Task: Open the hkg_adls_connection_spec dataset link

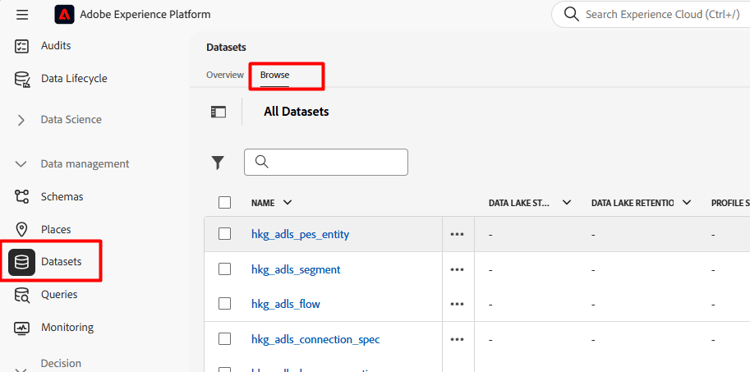Action: tap(316, 339)
